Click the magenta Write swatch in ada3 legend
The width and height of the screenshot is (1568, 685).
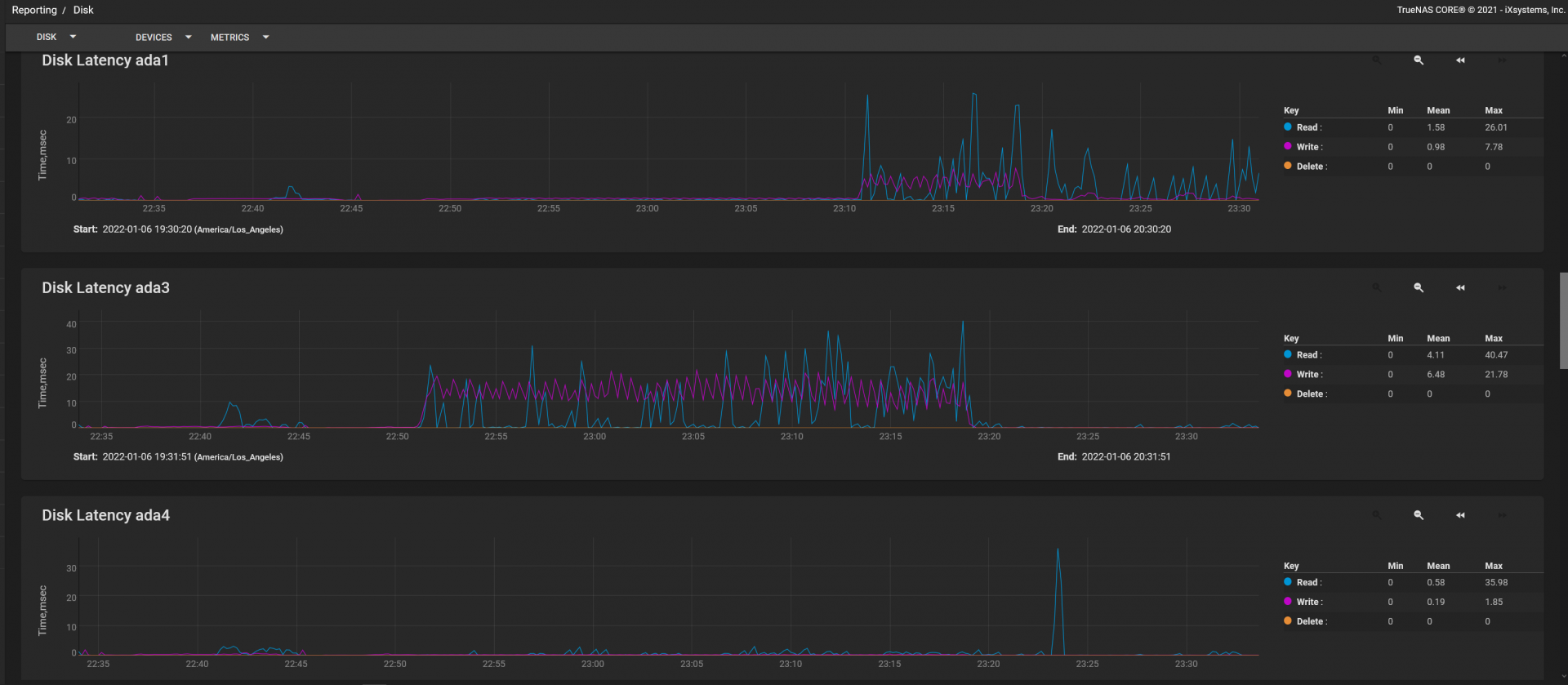click(x=1288, y=374)
